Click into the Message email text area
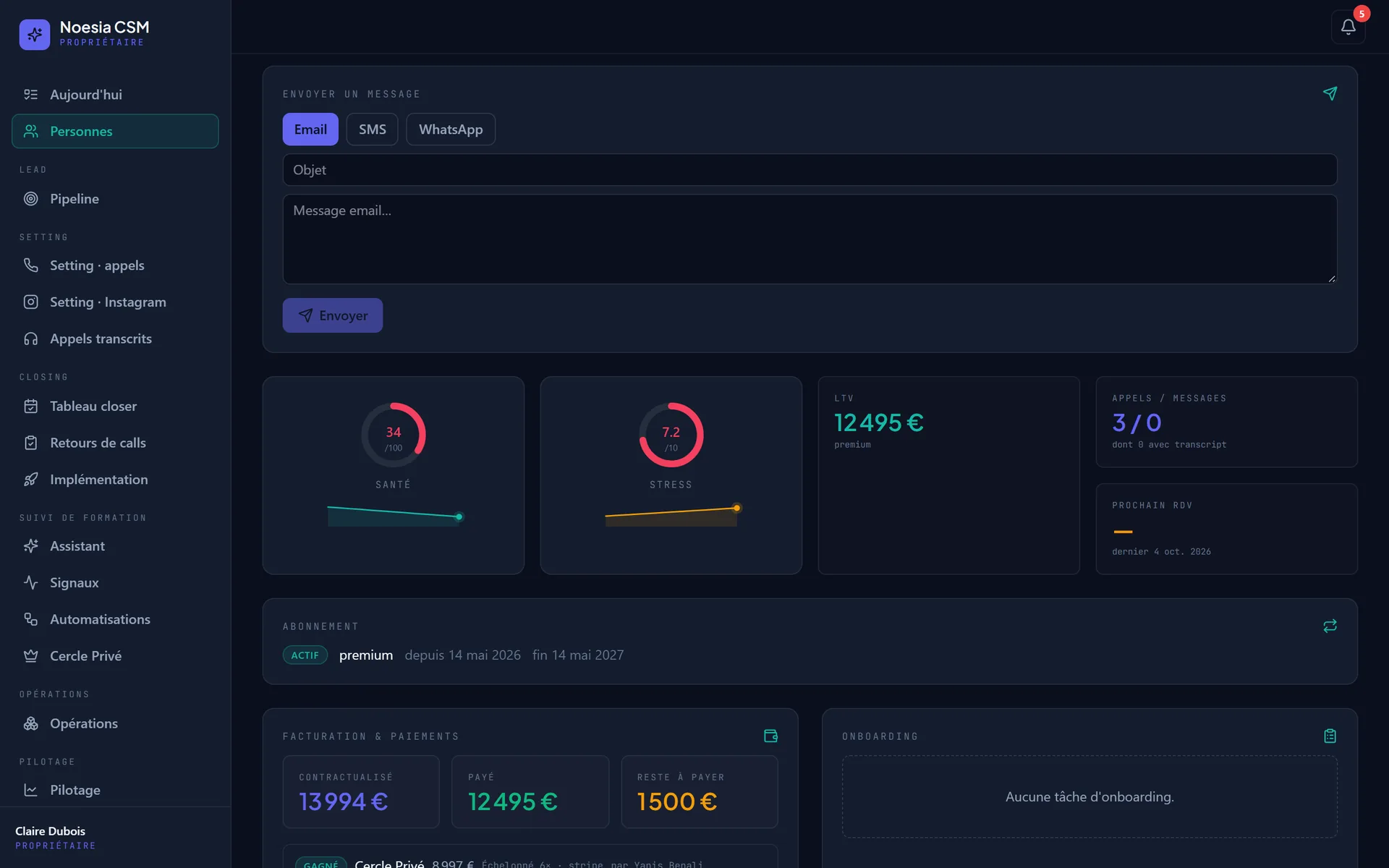 click(810, 239)
